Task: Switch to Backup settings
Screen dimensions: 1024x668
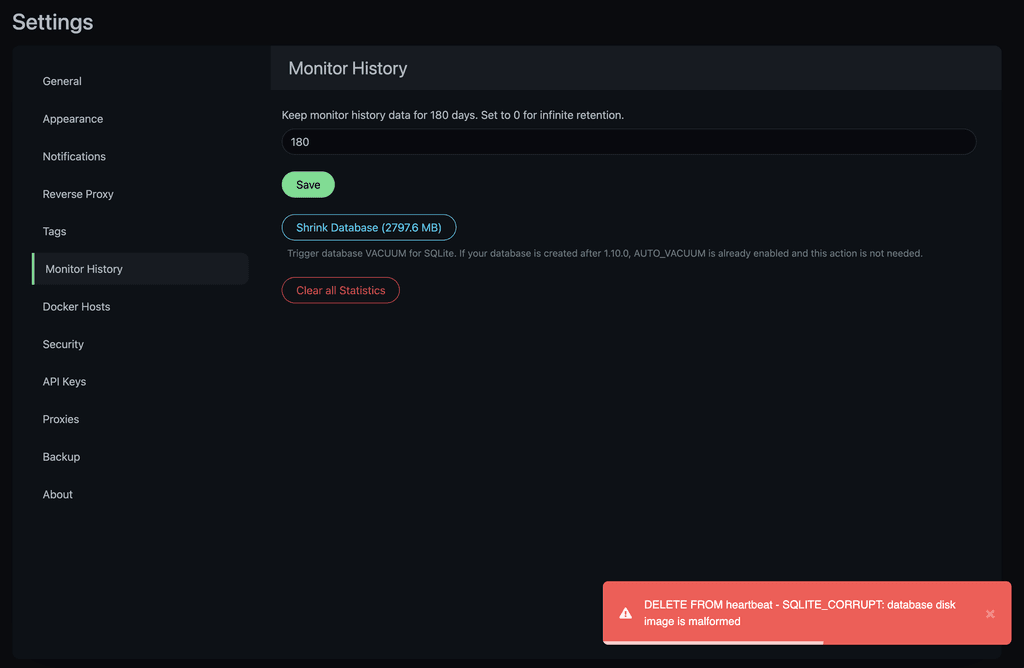Action: click(61, 456)
